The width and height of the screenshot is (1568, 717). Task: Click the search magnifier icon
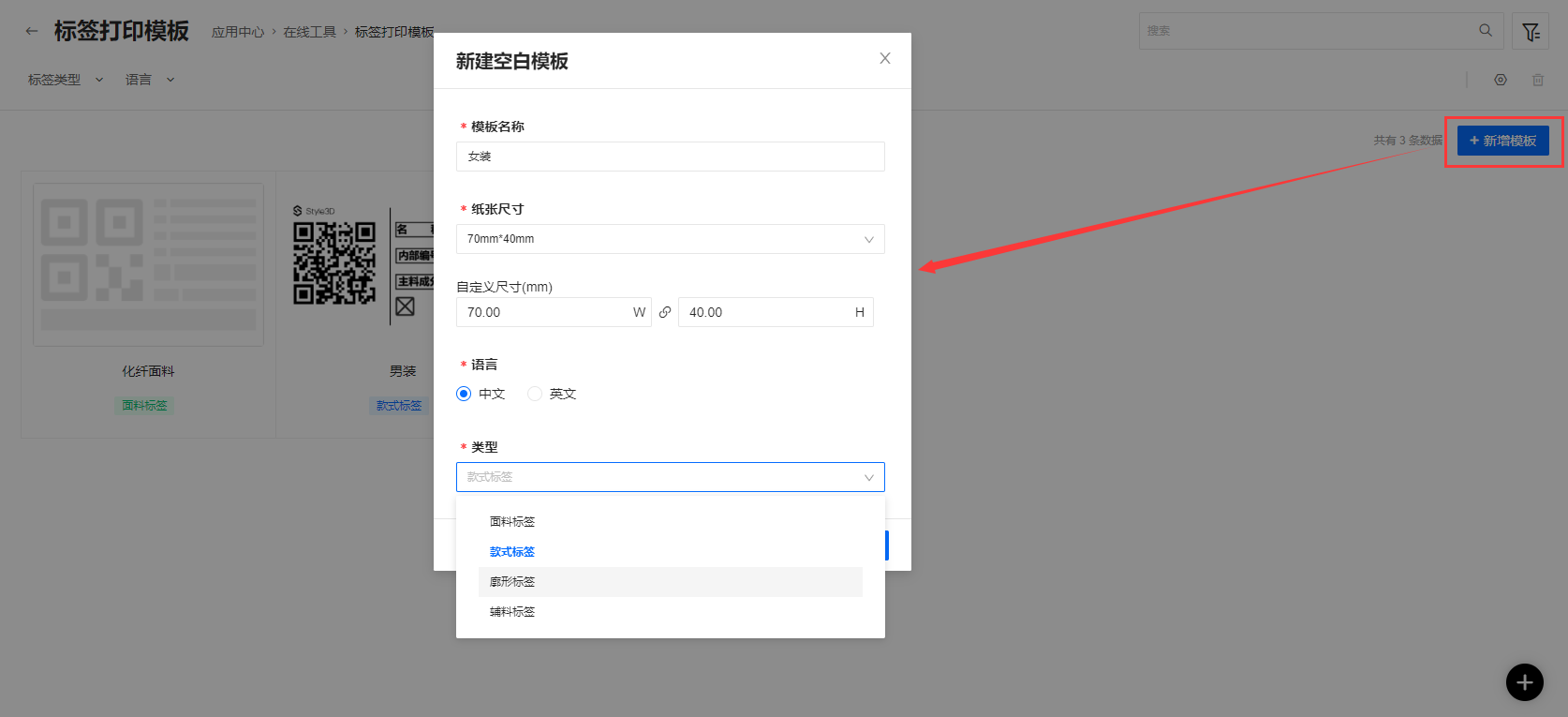tap(1486, 30)
